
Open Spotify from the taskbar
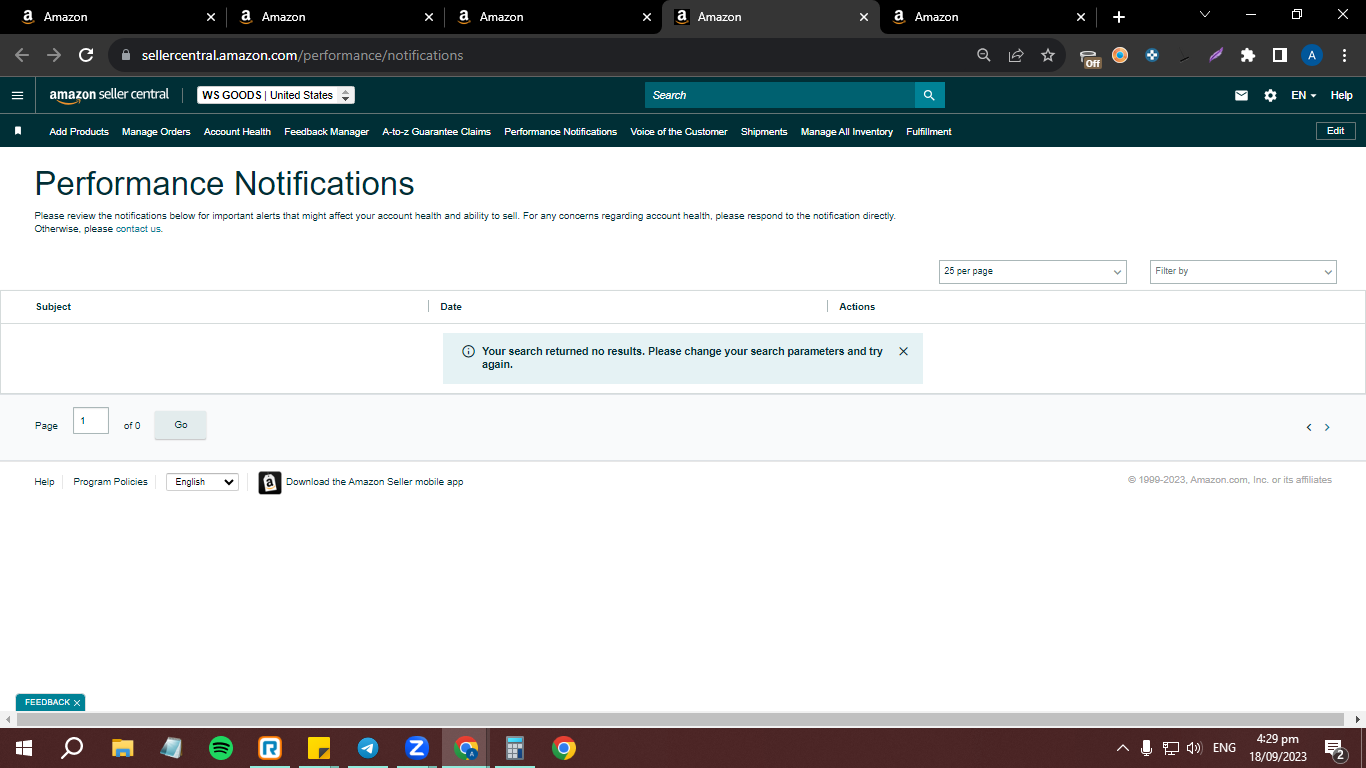tap(221, 748)
